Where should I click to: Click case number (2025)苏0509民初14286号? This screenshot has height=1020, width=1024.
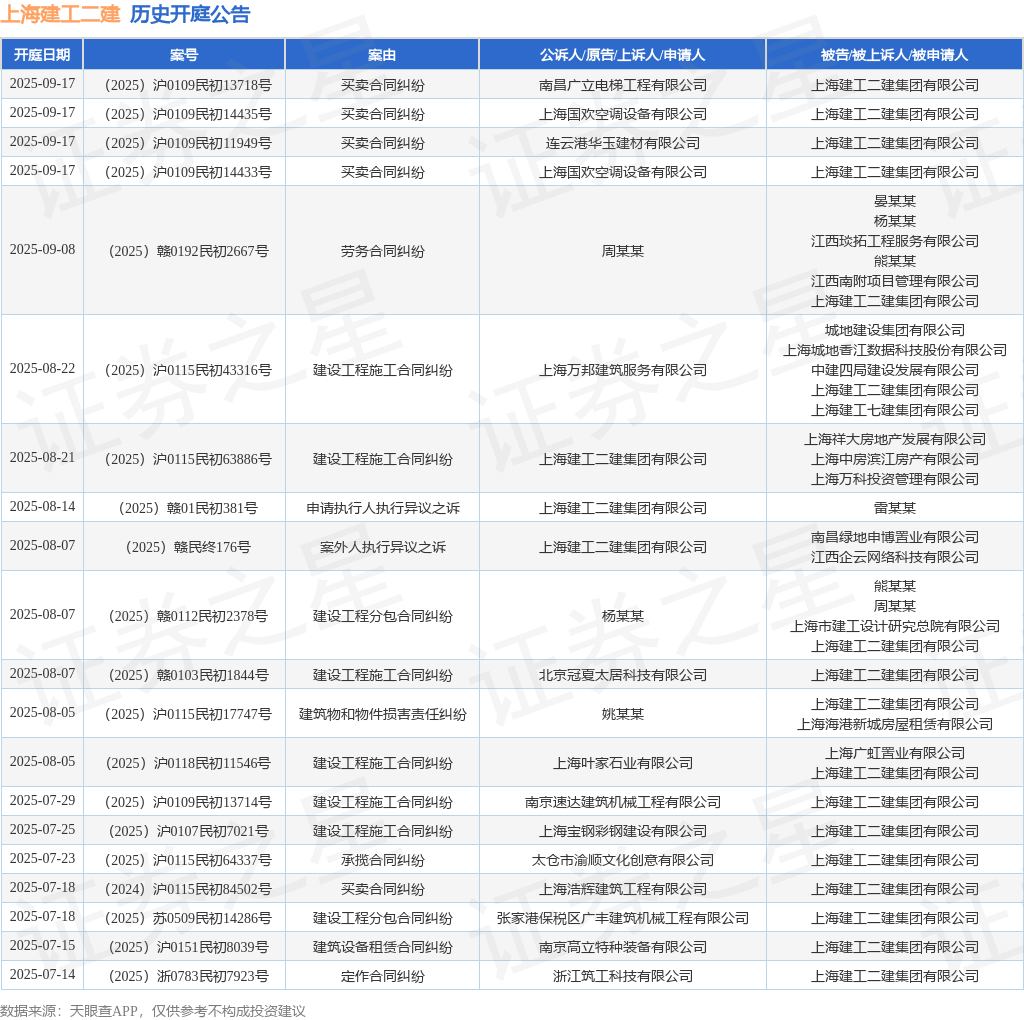point(187,918)
